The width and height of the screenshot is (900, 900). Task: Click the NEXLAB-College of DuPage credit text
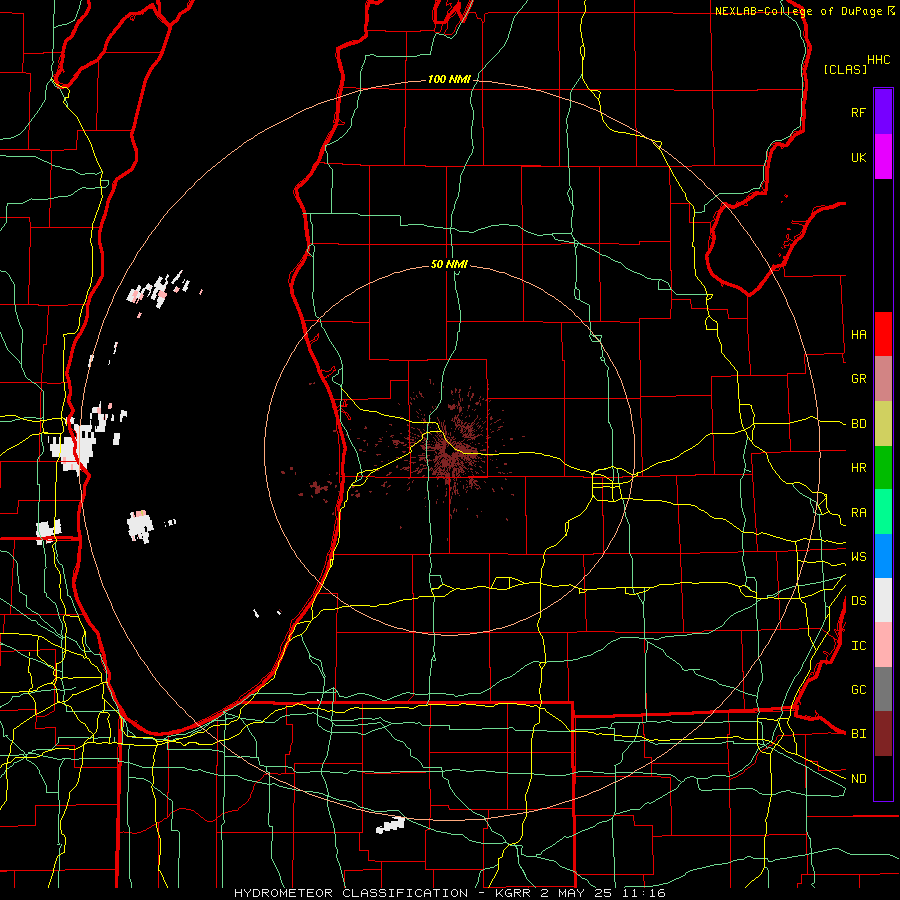799,11
